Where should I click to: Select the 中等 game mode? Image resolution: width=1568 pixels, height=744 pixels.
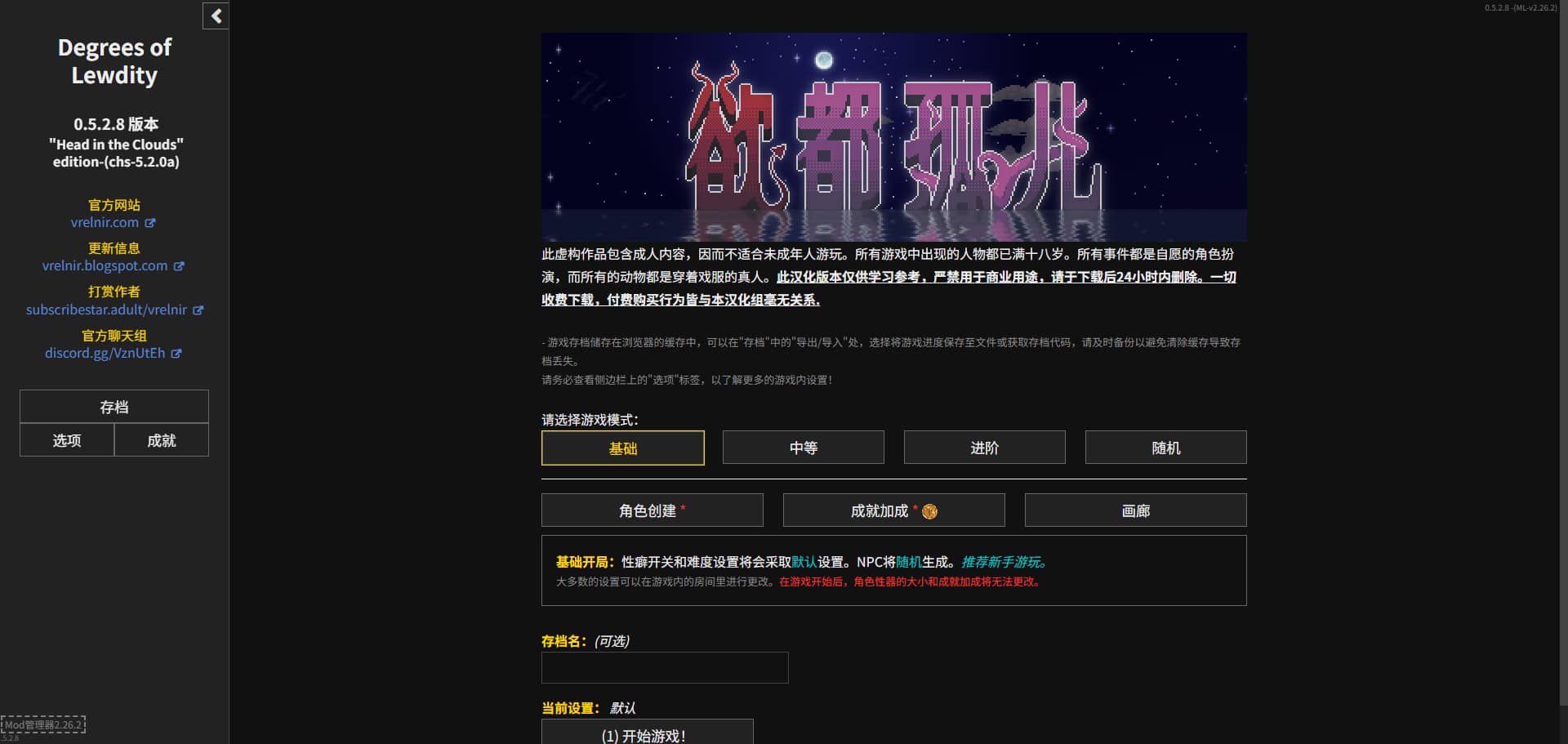803,448
